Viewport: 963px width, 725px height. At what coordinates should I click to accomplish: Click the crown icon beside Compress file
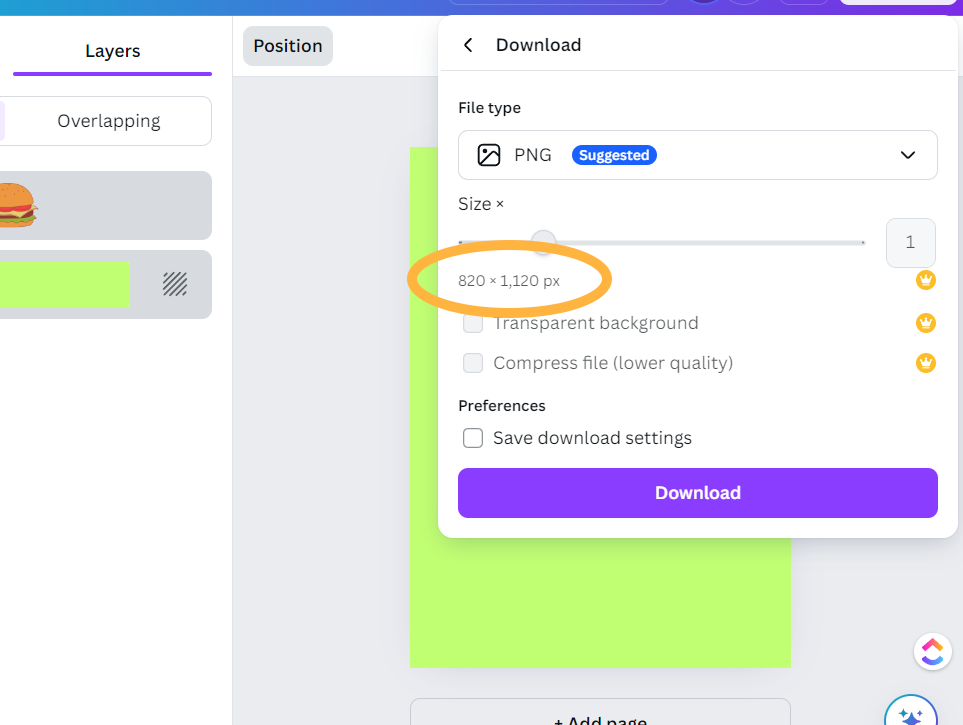[x=926, y=363]
